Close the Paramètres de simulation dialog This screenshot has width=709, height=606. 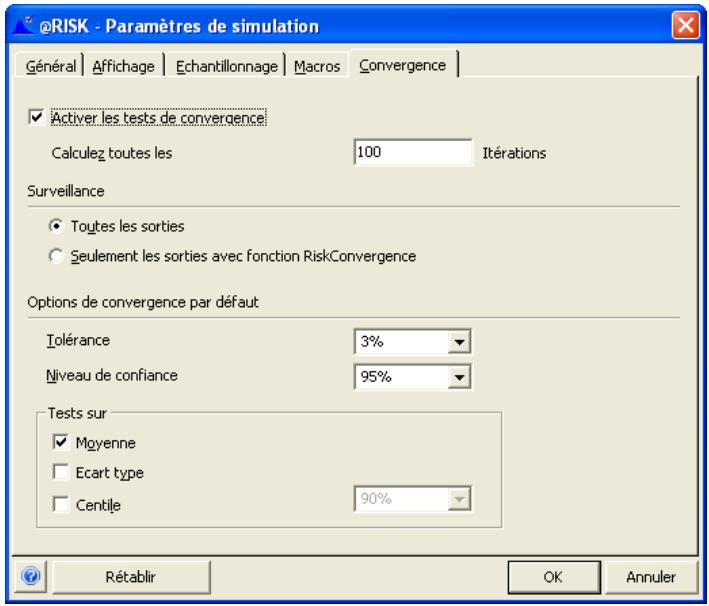(x=684, y=22)
